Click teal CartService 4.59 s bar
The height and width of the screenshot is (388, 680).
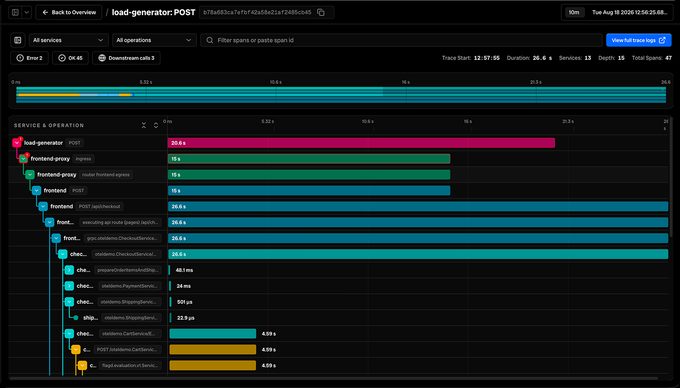coord(213,334)
